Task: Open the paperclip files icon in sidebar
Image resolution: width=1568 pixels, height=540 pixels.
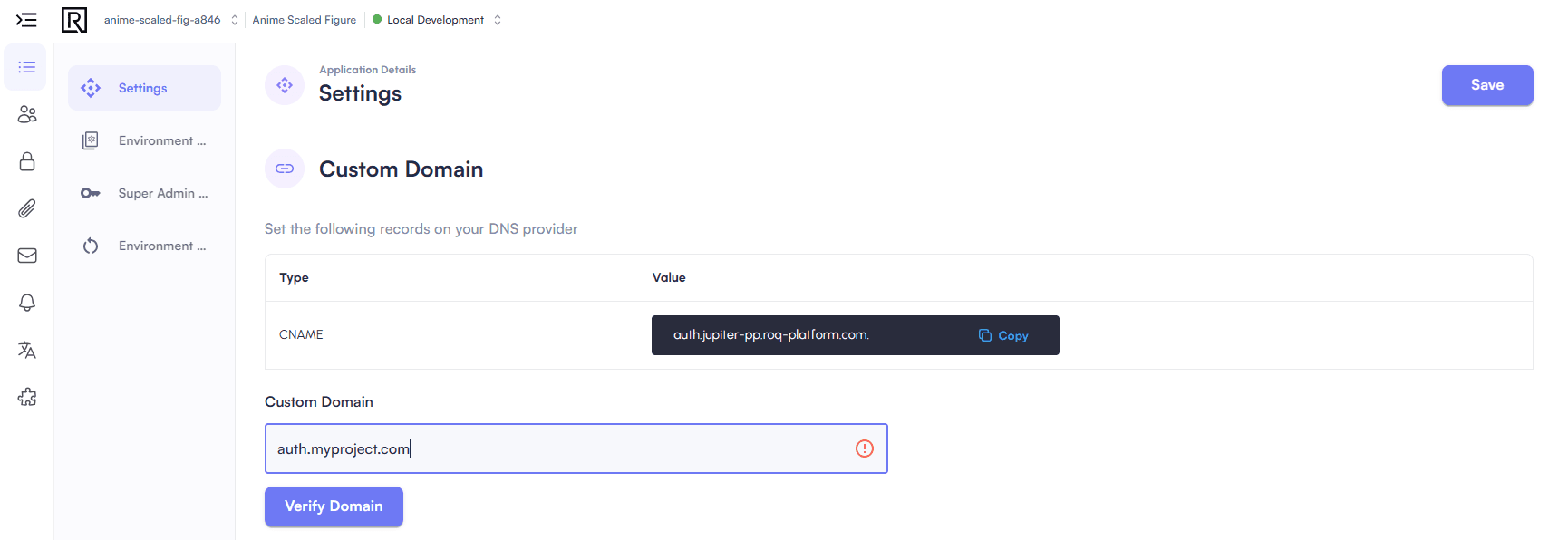Action: [x=27, y=208]
